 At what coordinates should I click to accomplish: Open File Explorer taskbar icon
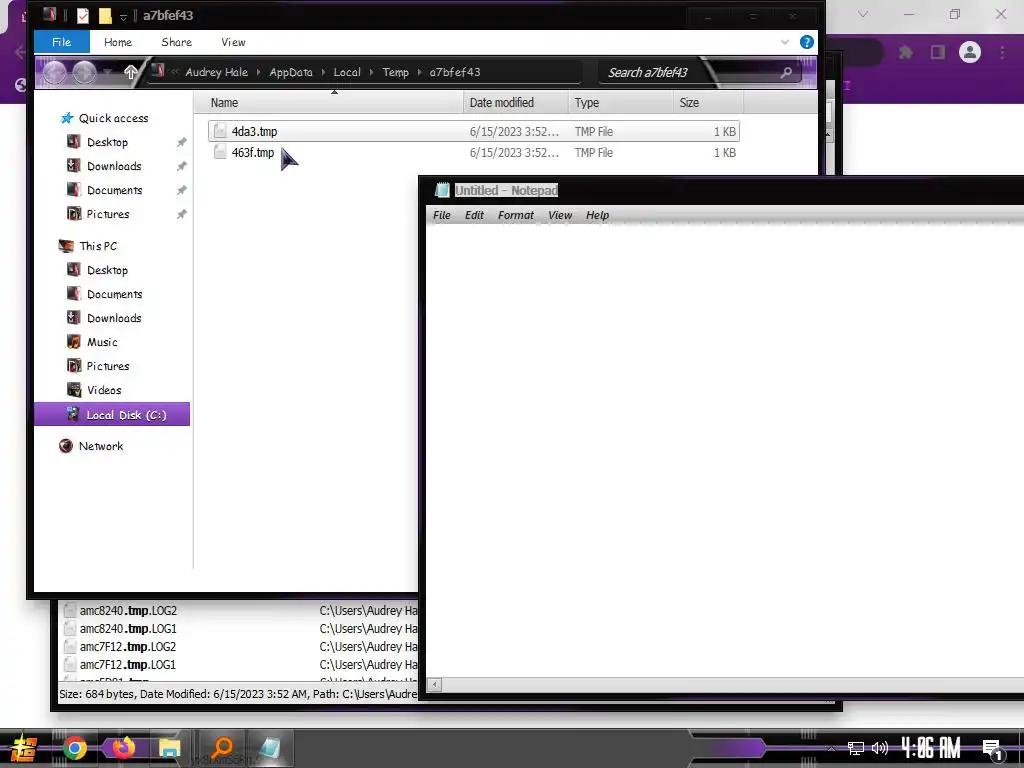click(x=170, y=748)
